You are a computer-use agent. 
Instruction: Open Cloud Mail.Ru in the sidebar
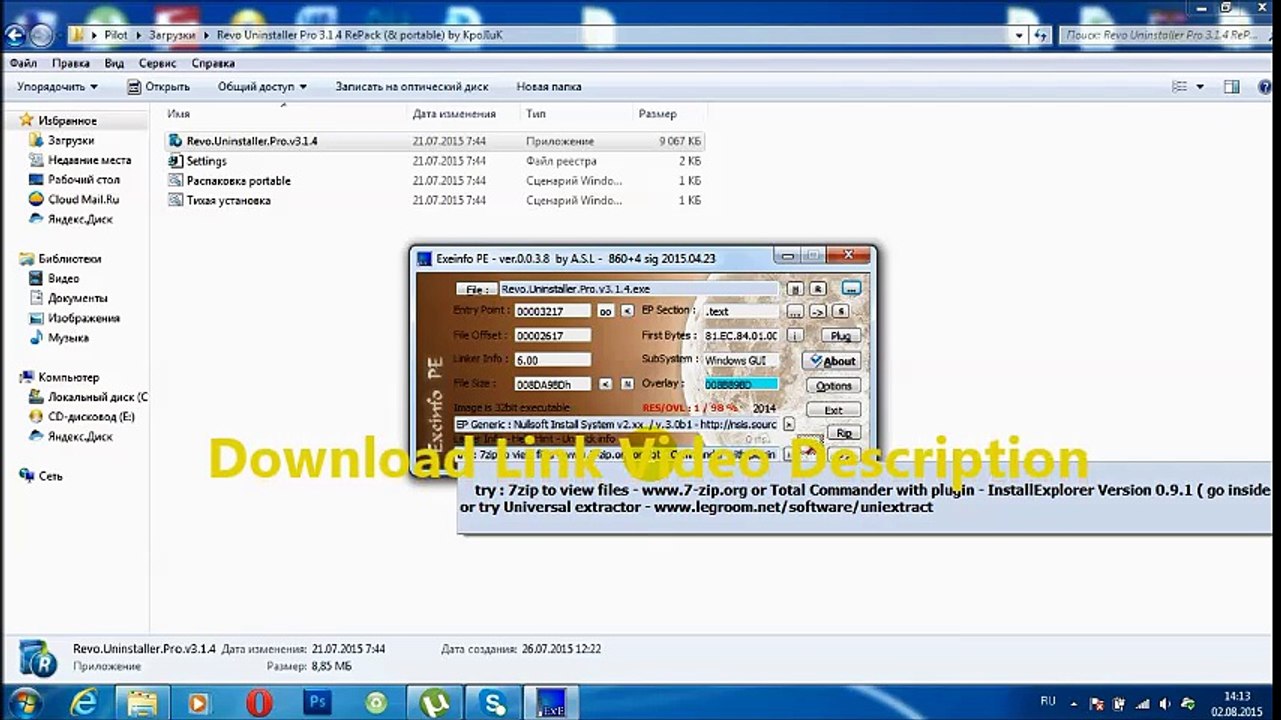(x=83, y=200)
